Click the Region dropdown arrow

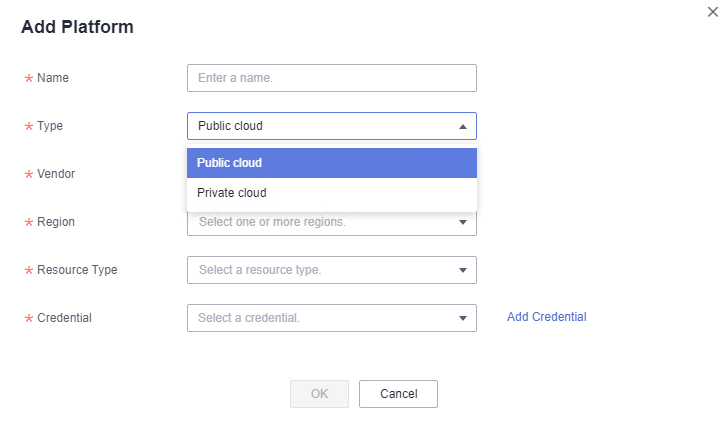pyautogui.click(x=462, y=222)
